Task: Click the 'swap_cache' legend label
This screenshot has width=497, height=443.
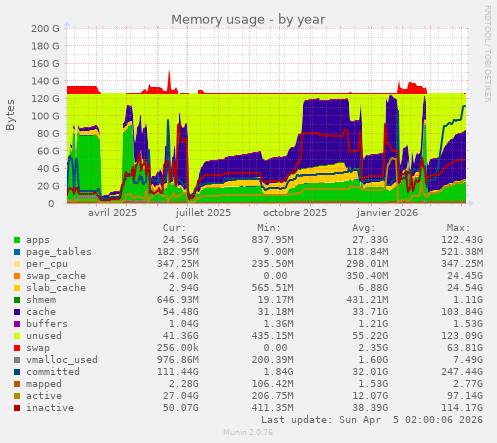Action: click(x=56, y=276)
